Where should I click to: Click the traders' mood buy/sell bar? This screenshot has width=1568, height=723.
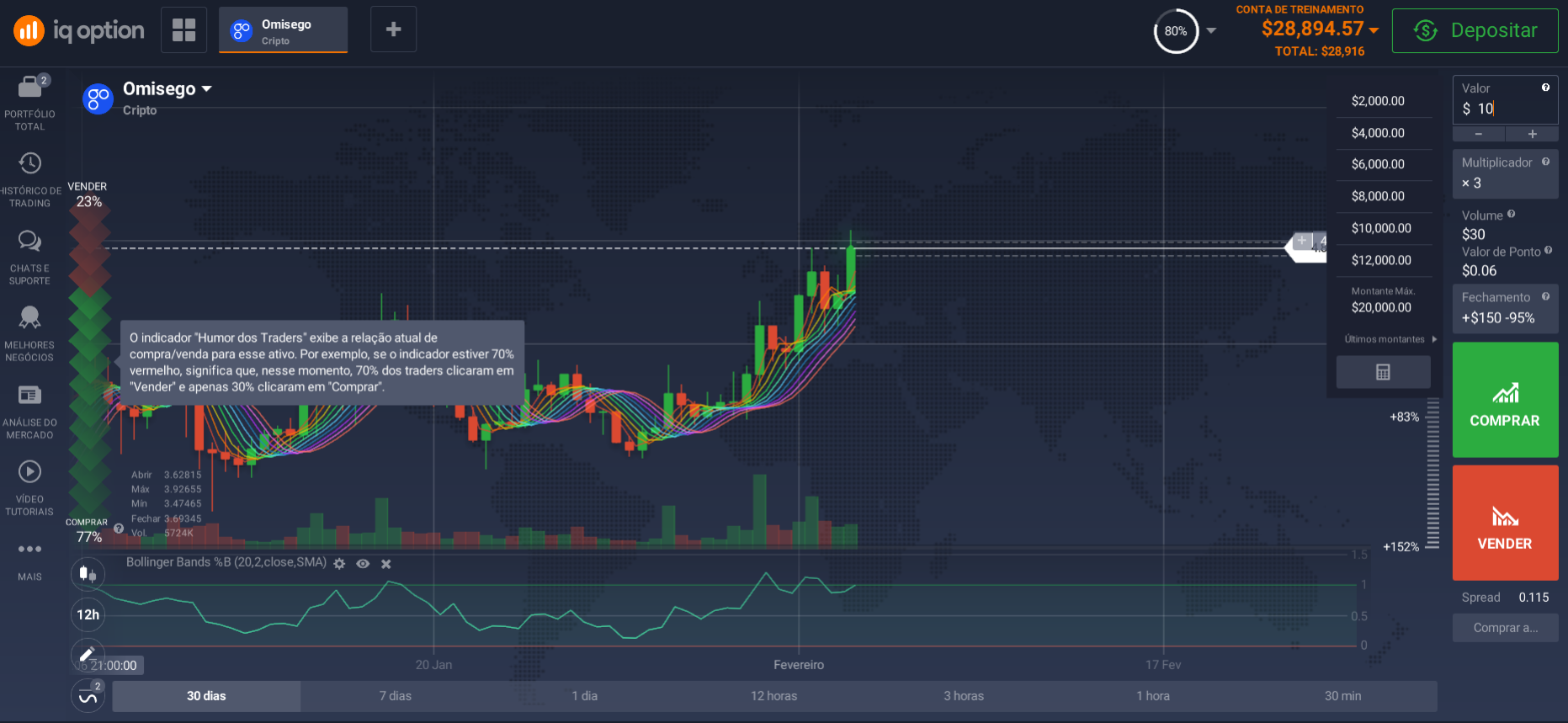coord(89,362)
